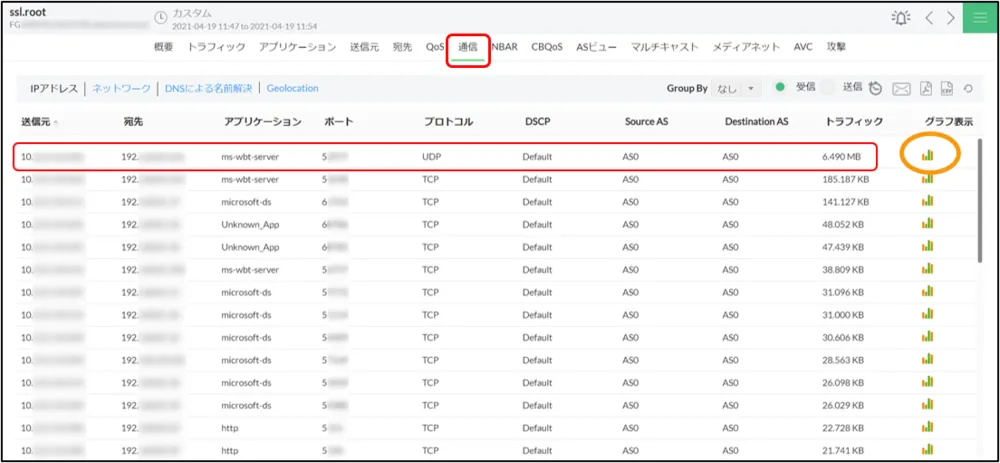Click http in the 22.728 KB row
Screen dimensions: 1000x463
[x=230, y=428]
